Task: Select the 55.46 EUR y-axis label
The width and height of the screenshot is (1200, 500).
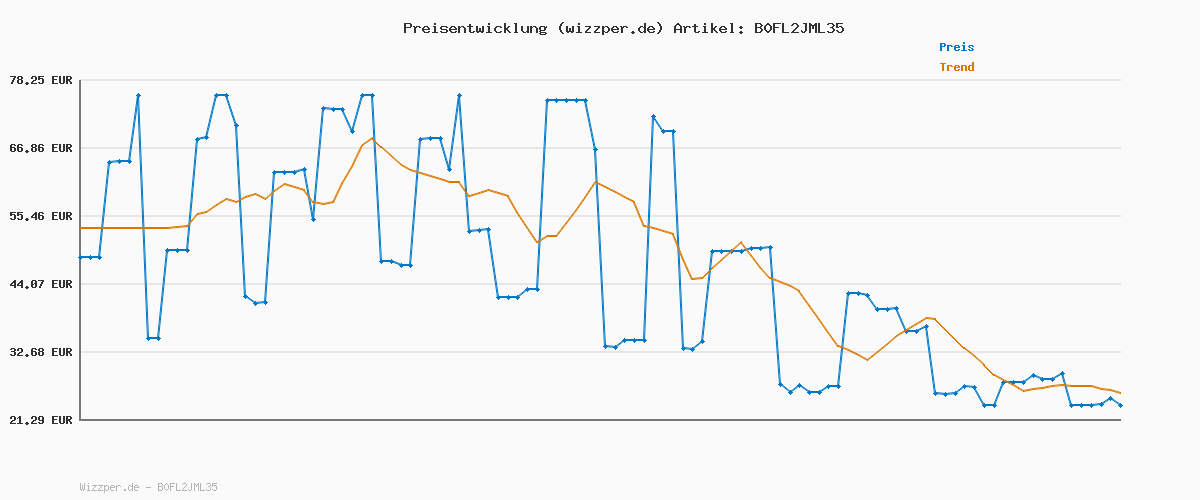Action: pyautogui.click(x=40, y=216)
